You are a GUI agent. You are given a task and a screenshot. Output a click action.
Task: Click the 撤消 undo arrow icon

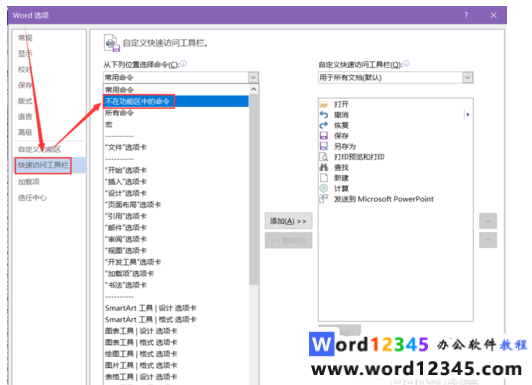pyautogui.click(x=324, y=115)
